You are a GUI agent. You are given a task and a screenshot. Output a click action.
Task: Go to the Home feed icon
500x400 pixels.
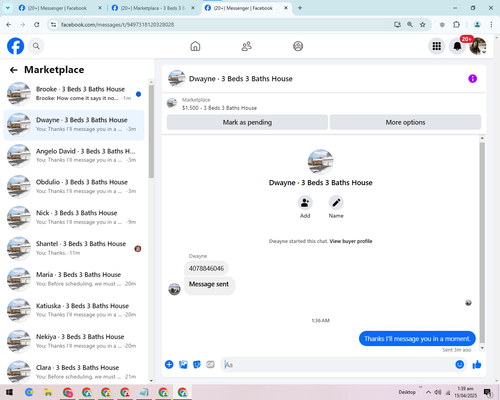coord(195,46)
